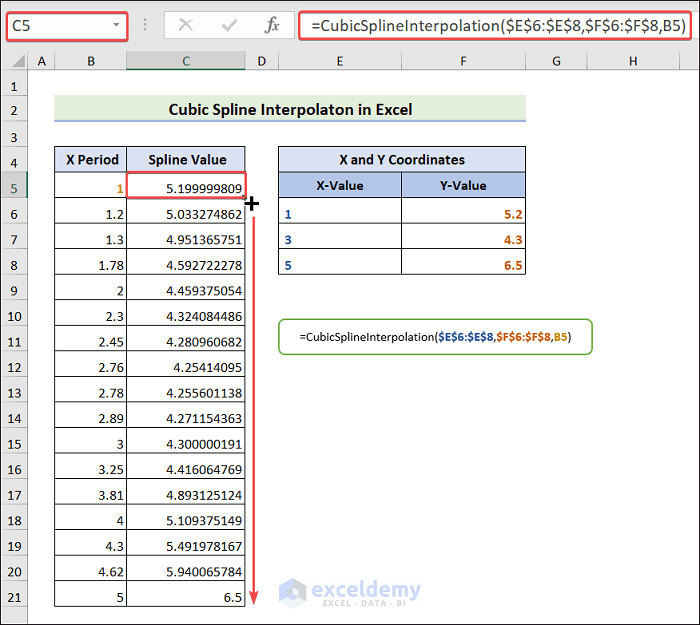Select column A header

42,61
